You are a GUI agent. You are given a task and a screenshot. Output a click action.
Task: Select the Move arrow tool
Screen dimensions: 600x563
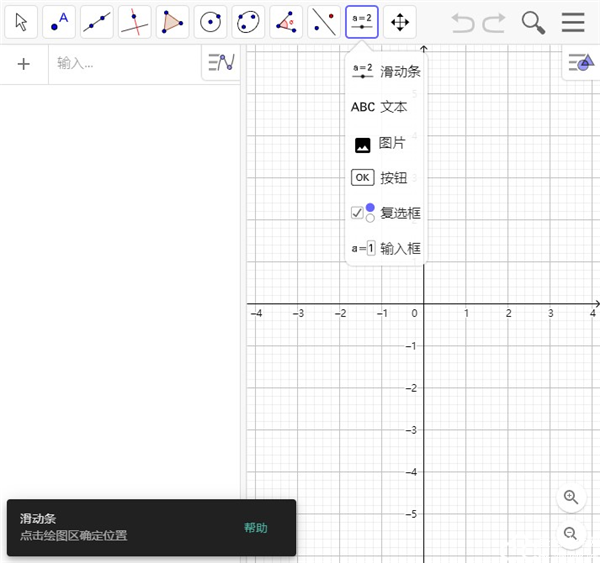click(x=21, y=22)
